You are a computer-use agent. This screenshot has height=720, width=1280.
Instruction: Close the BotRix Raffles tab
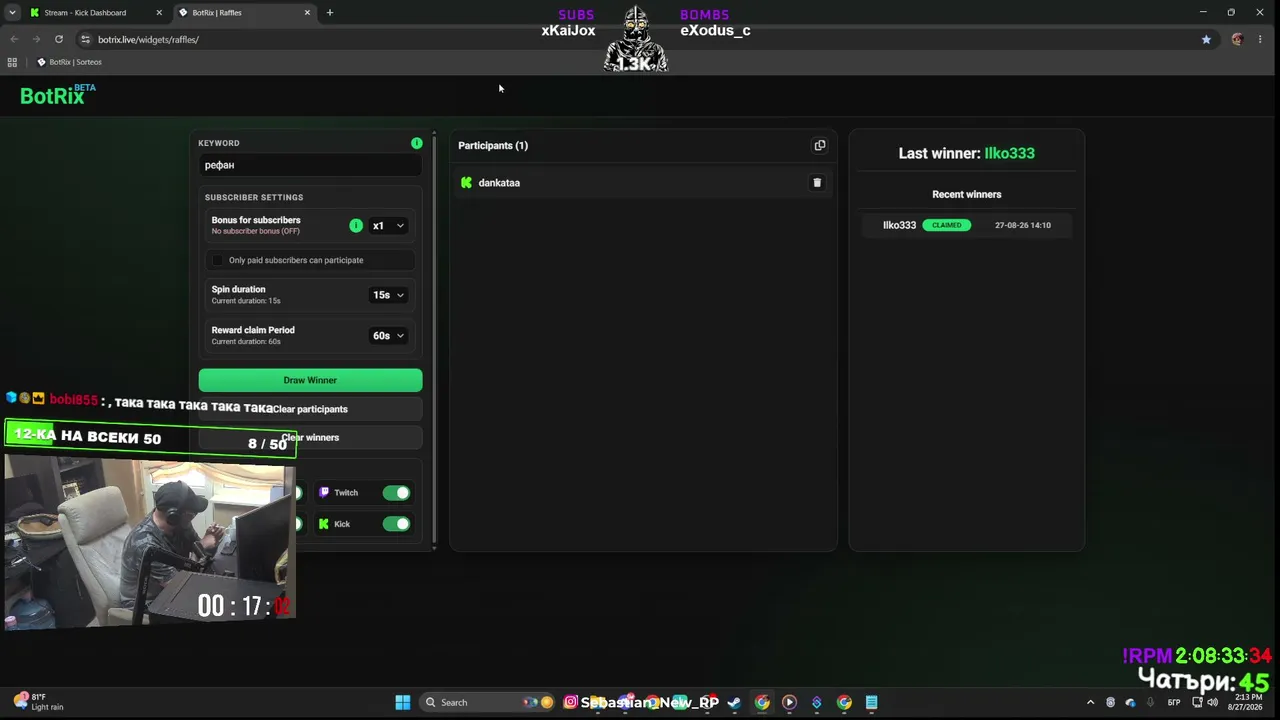307,13
